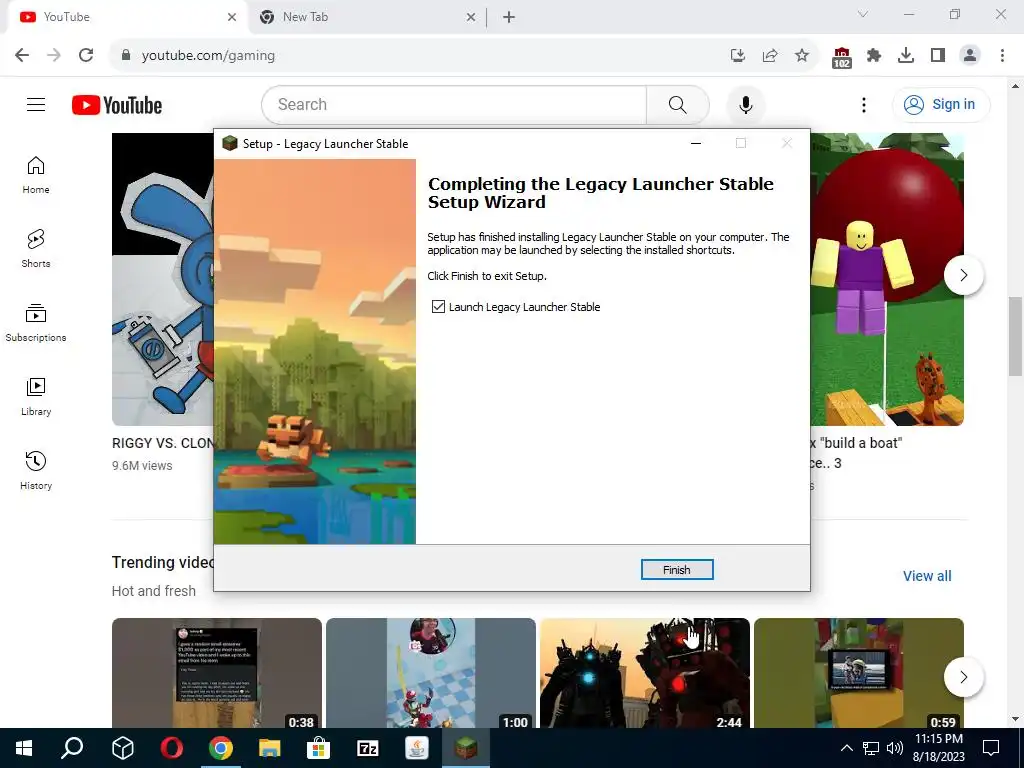Reload the YouTube page
The width and height of the screenshot is (1024, 768).
pos(86,56)
